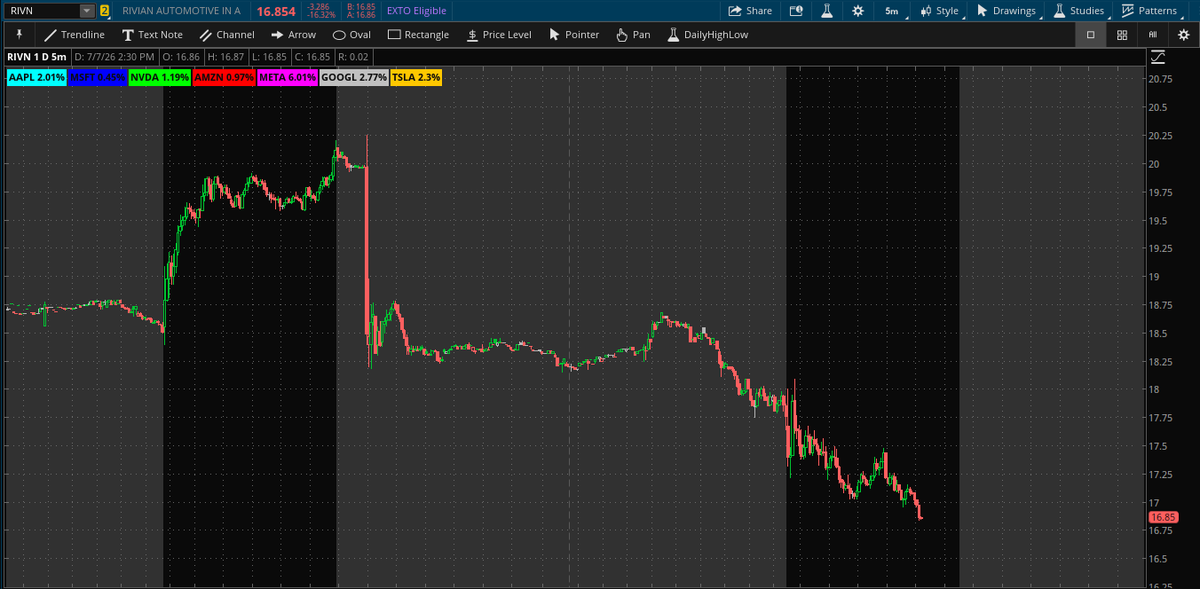Screen dimensions: 1200x589
Task: Click the MSFT 0.45% label
Action: coord(98,76)
